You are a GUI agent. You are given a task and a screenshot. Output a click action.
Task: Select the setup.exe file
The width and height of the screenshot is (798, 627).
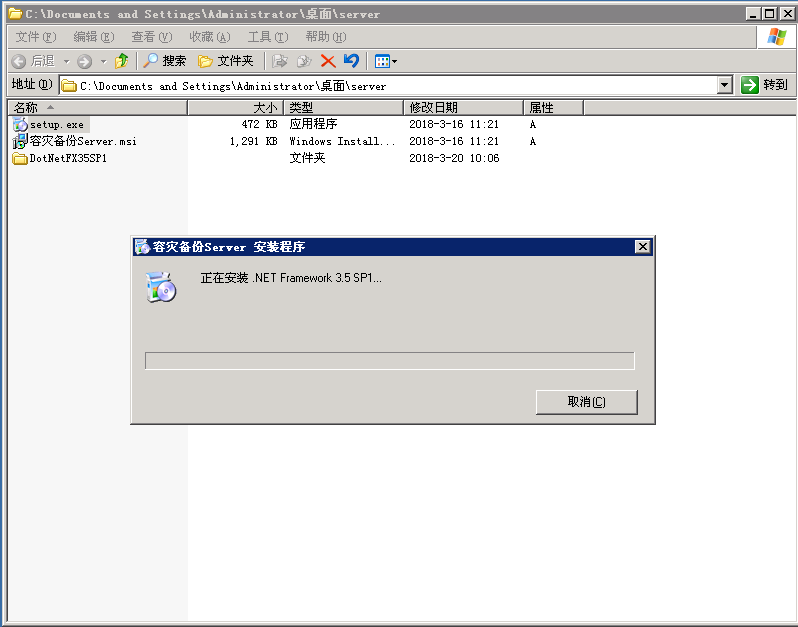(x=56, y=125)
